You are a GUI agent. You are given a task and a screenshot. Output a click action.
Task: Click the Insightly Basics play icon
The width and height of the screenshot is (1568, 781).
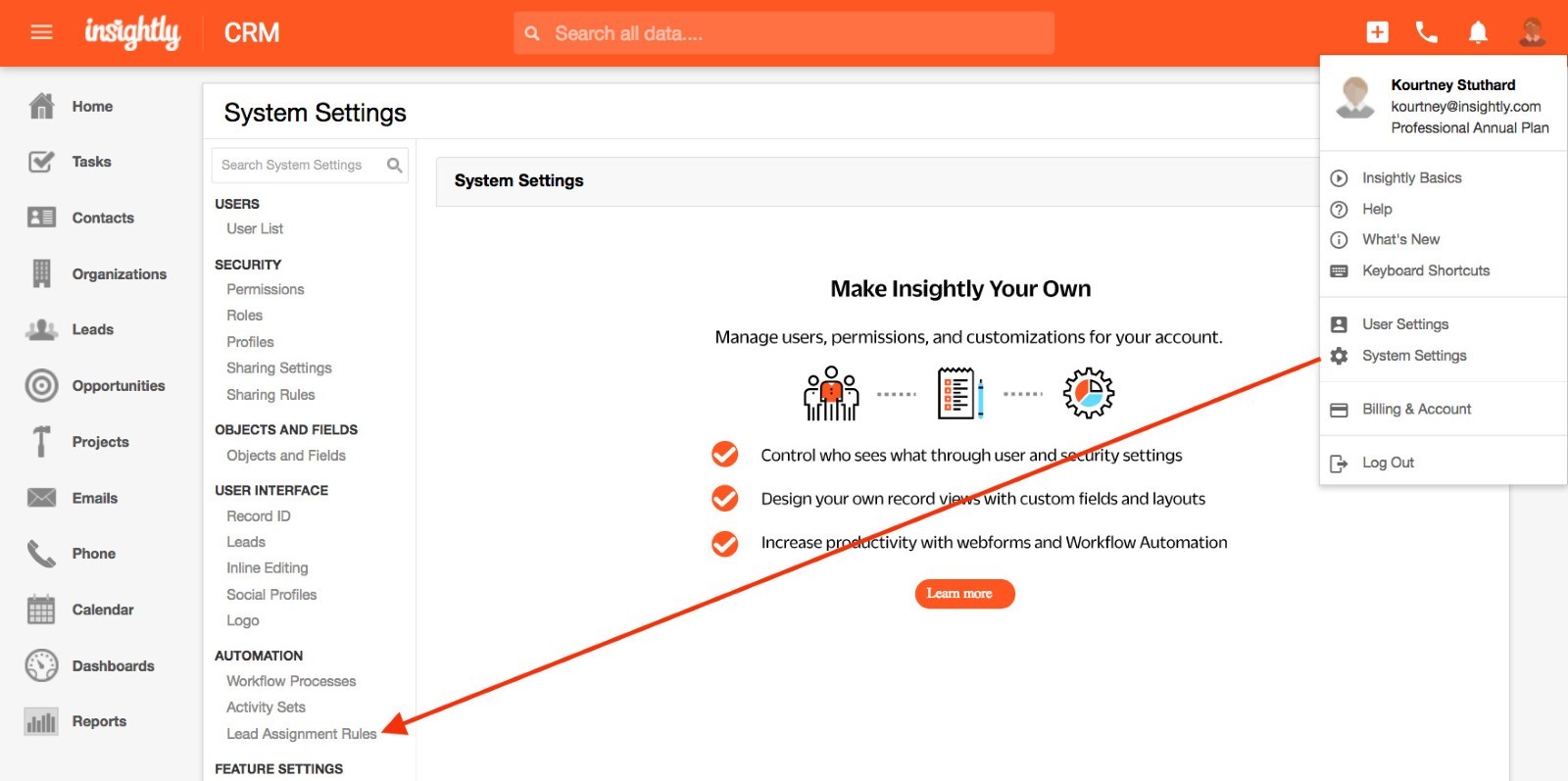coord(1339,178)
